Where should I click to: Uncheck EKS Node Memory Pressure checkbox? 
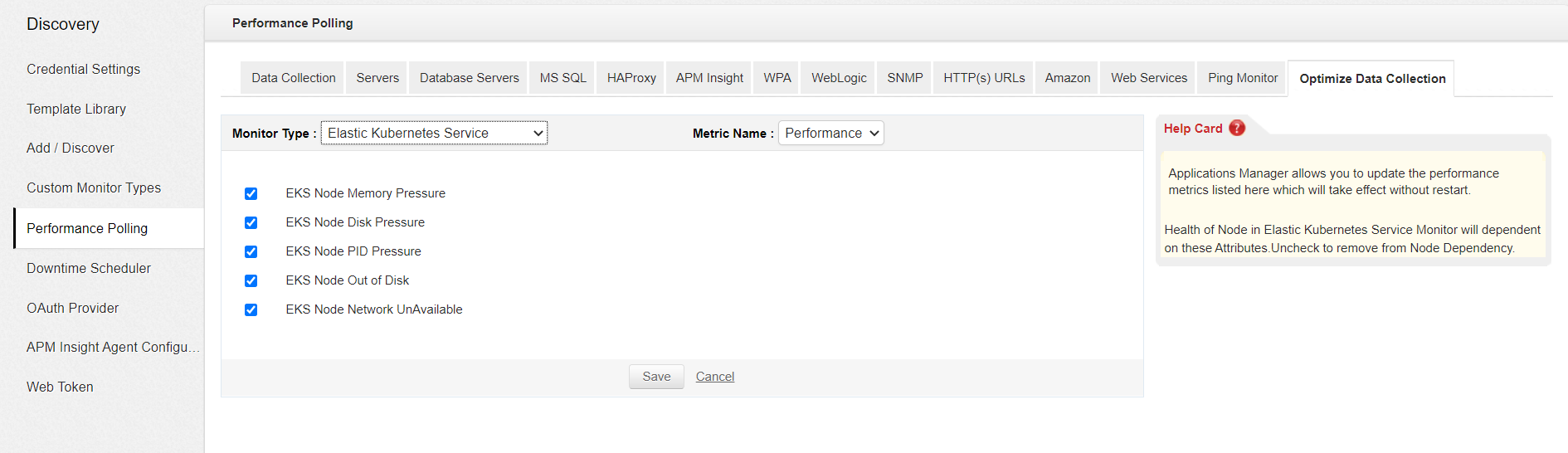(251, 193)
